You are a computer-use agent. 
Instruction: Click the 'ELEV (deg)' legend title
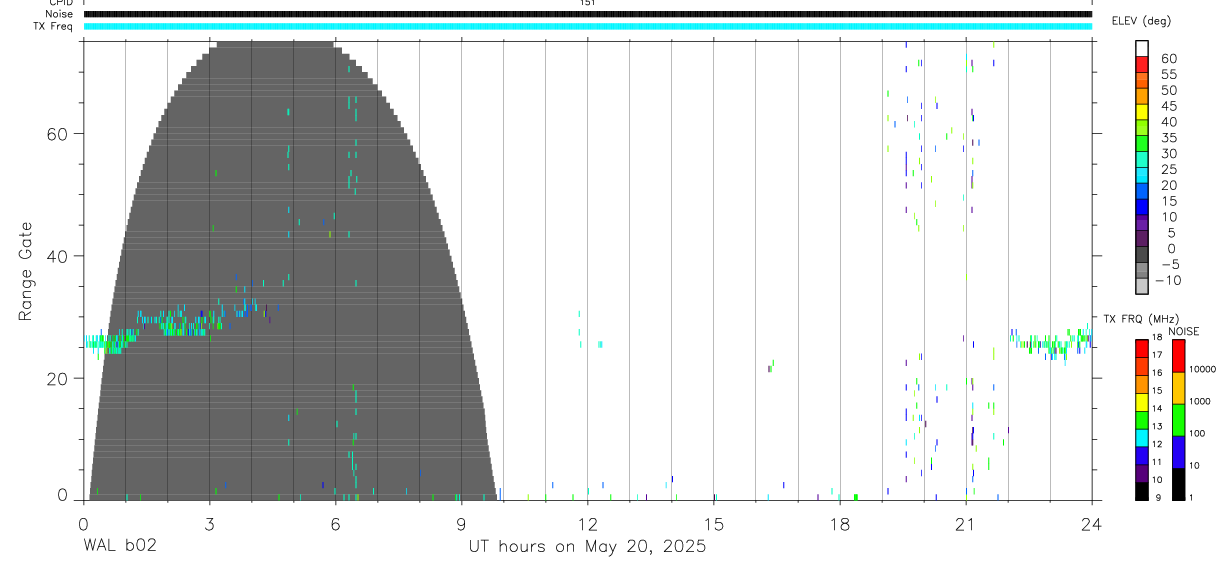click(1141, 21)
